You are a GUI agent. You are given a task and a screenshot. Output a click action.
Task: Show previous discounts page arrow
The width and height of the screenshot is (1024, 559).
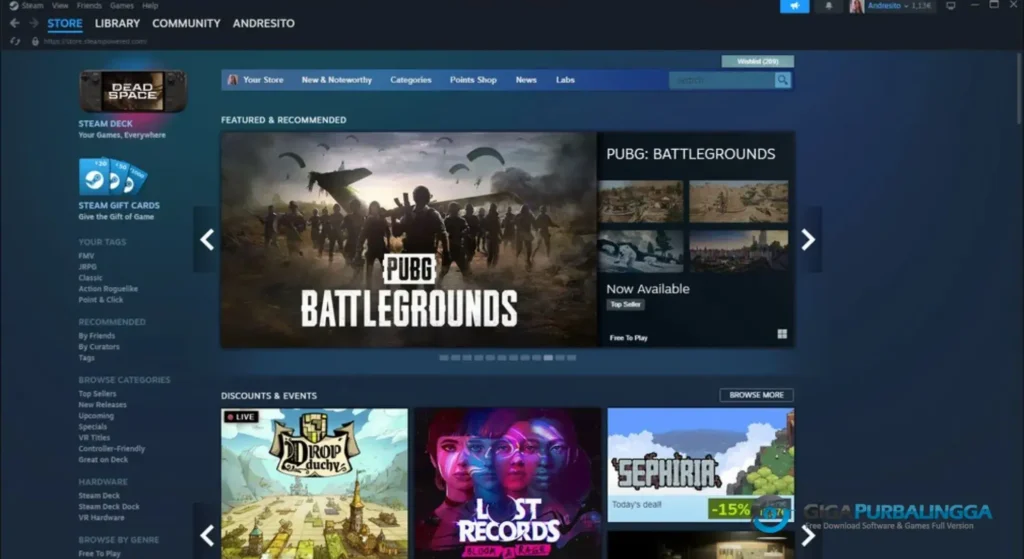pos(206,535)
